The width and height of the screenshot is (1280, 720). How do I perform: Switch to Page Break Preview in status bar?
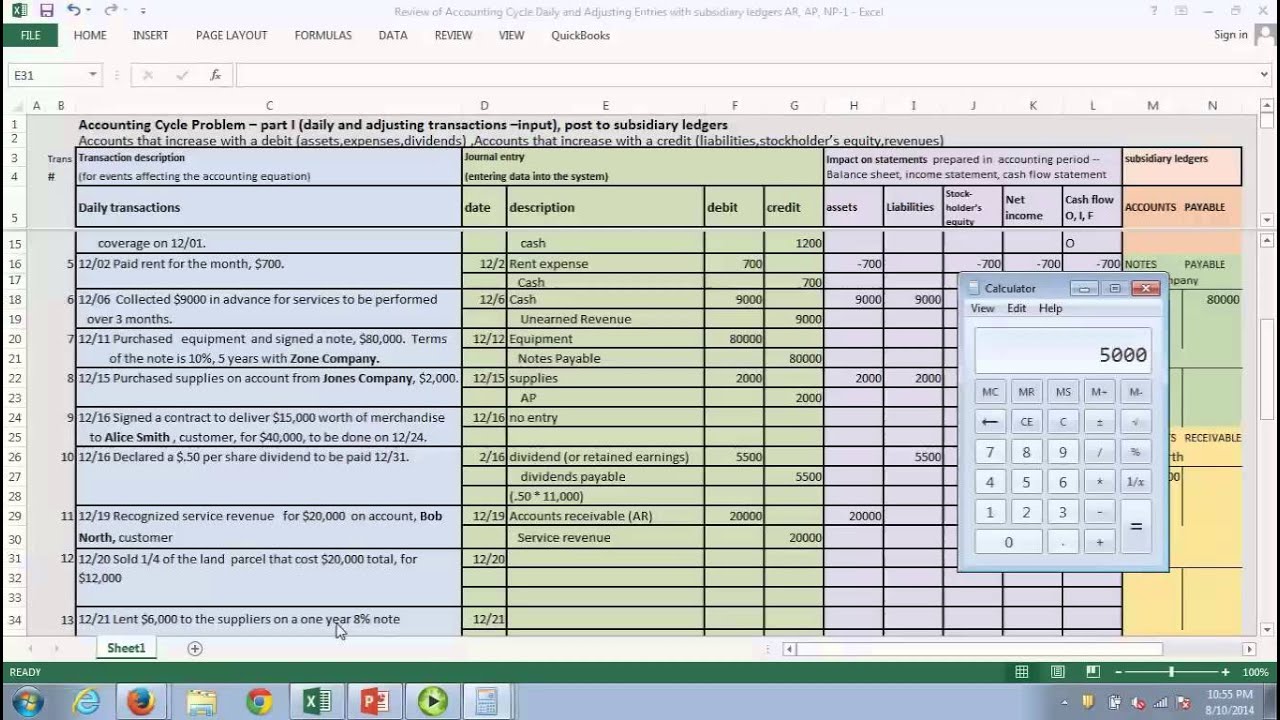click(1093, 672)
